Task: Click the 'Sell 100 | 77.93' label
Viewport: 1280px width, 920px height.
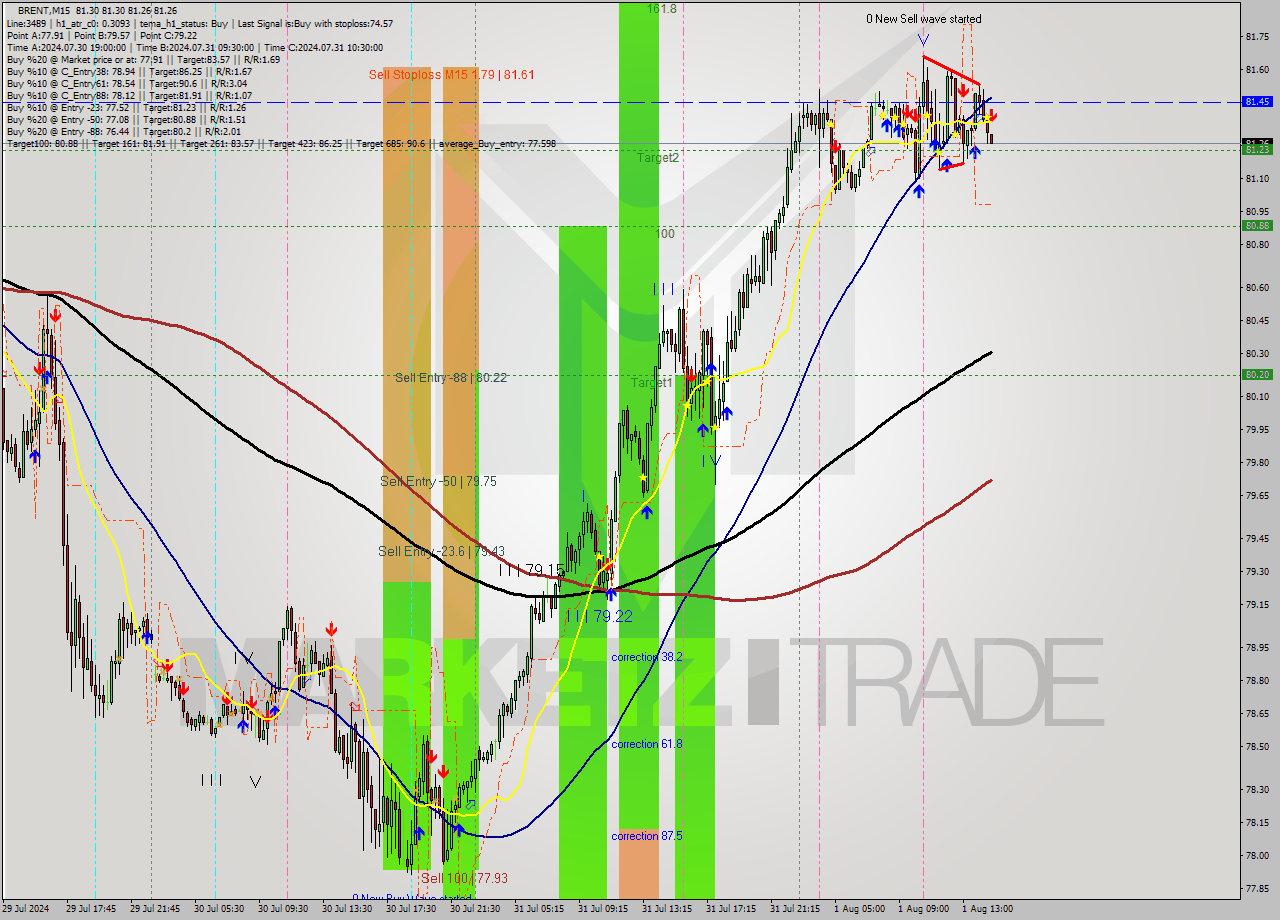Action: pos(464,878)
